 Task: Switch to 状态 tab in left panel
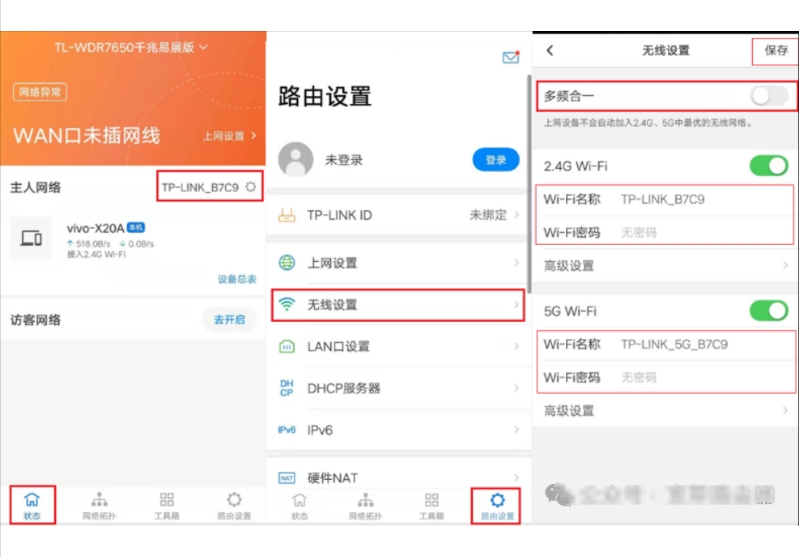[32, 506]
